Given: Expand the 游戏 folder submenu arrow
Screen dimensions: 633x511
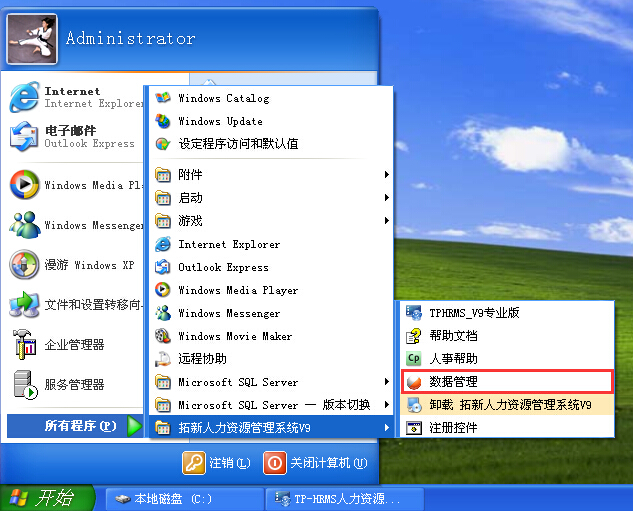Looking at the screenshot, I should tap(386, 221).
